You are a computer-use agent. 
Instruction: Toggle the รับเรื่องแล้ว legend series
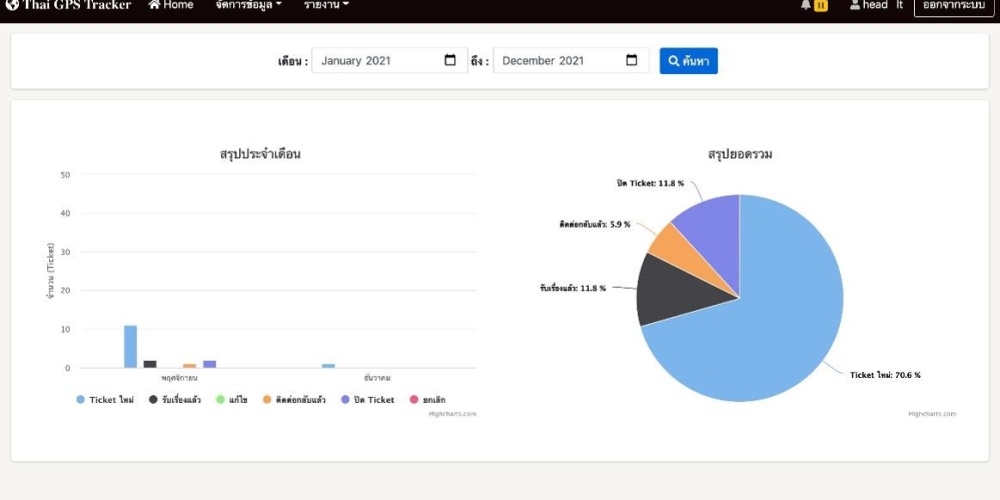(181, 400)
